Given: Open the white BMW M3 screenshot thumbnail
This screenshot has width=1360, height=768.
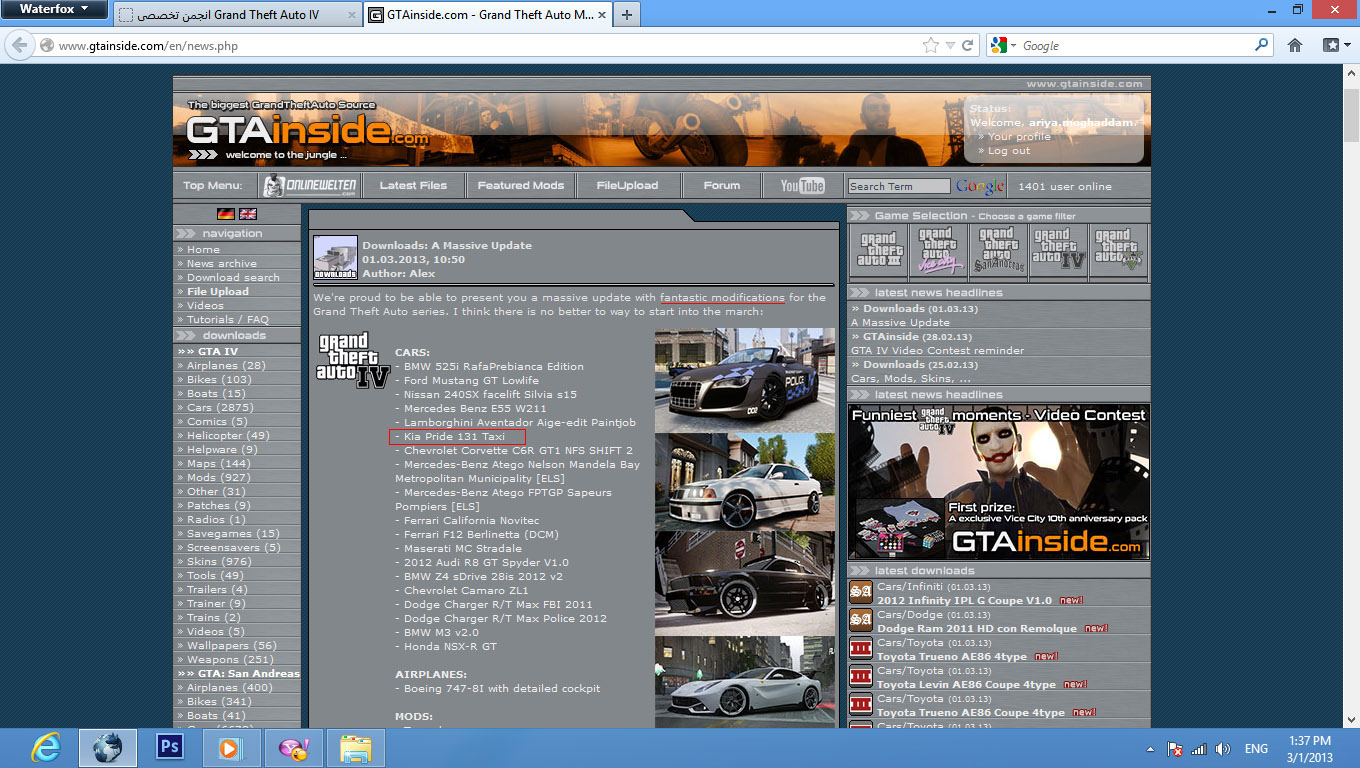Looking at the screenshot, I should (745, 481).
